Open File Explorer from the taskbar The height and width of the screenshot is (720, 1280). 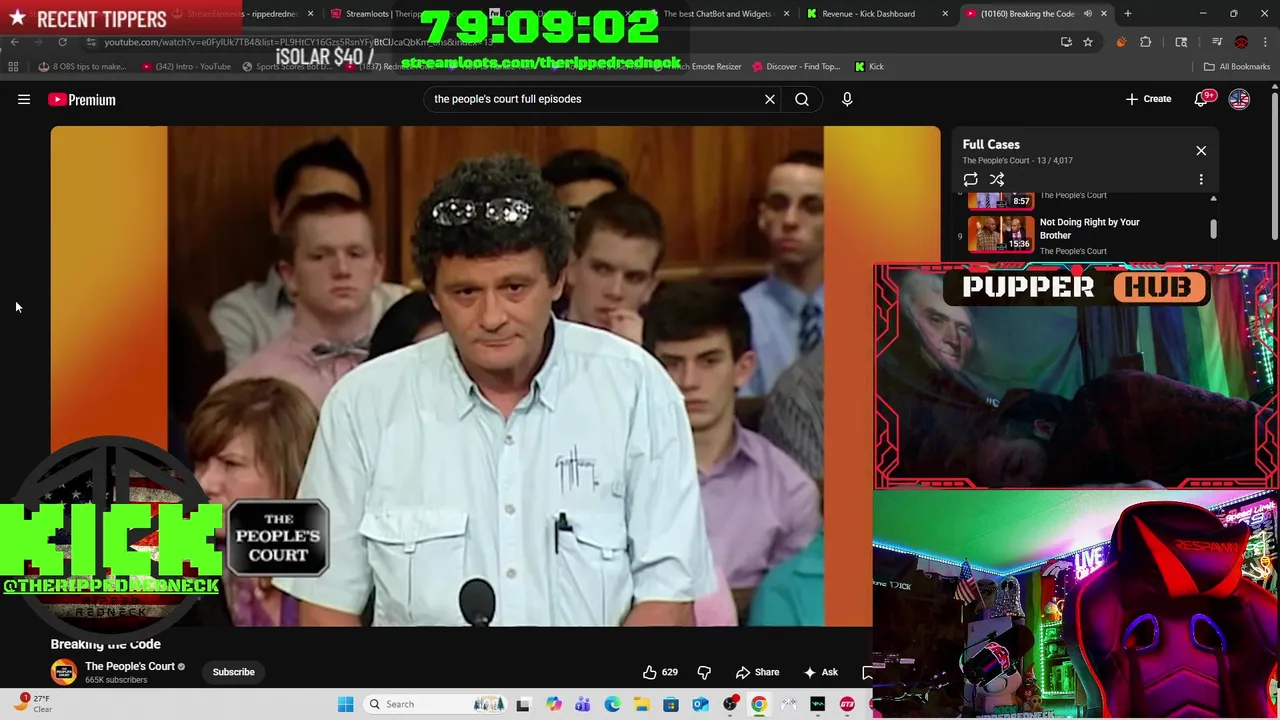[641, 704]
